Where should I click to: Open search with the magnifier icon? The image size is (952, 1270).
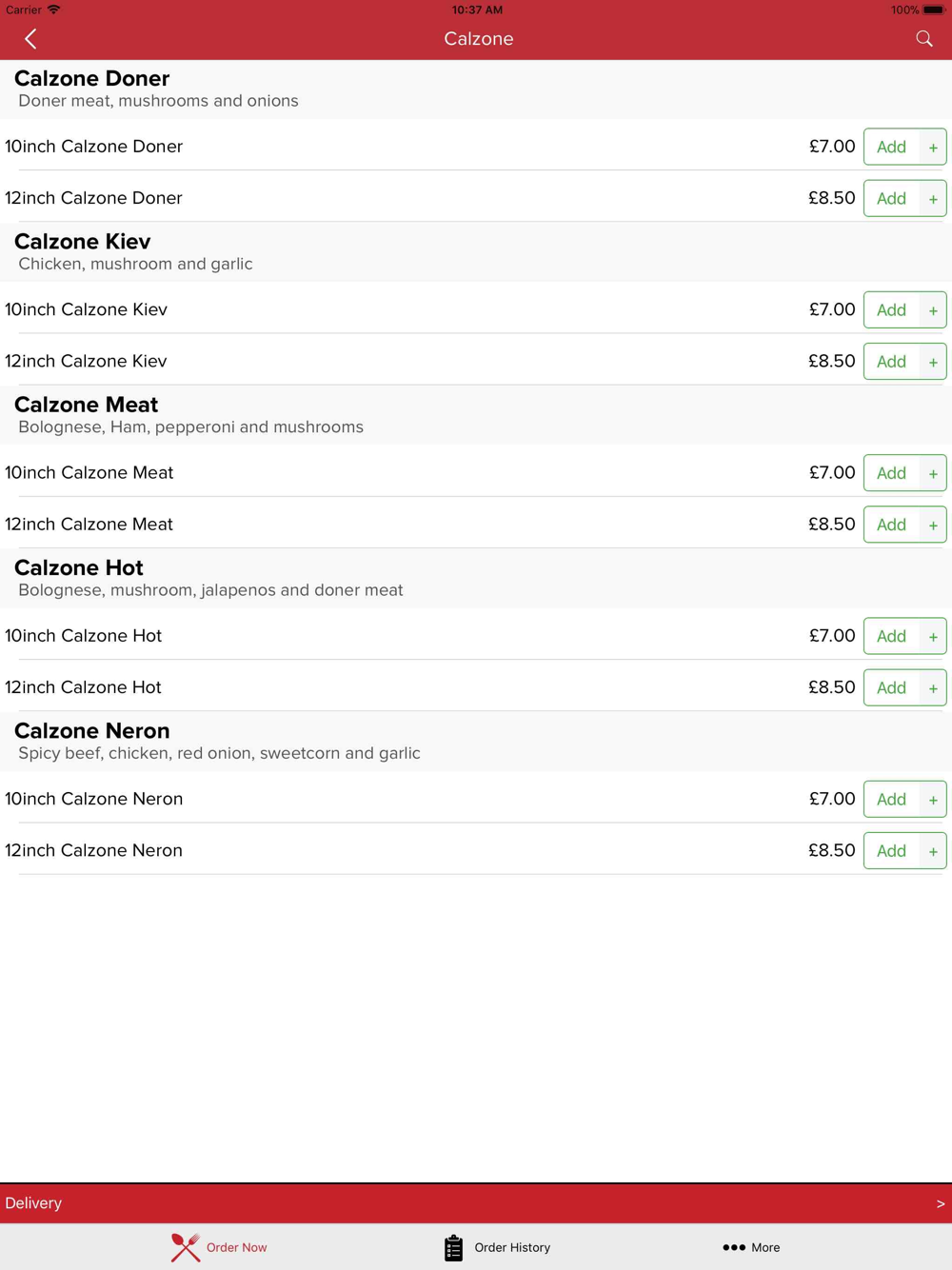click(923, 39)
